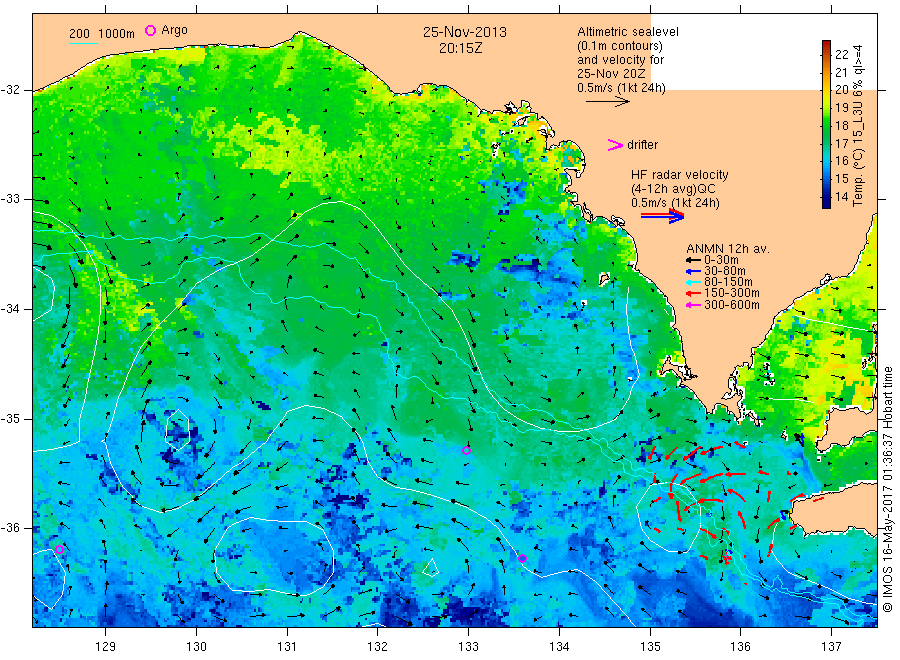
Task: Click the magenta drifter chevron legend symbol
Action: [x=615, y=145]
